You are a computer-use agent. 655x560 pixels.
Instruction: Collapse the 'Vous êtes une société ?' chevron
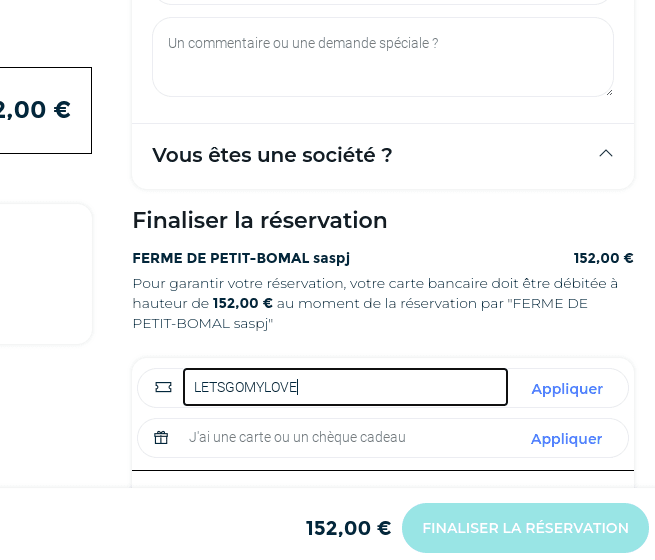coord(606,154)
